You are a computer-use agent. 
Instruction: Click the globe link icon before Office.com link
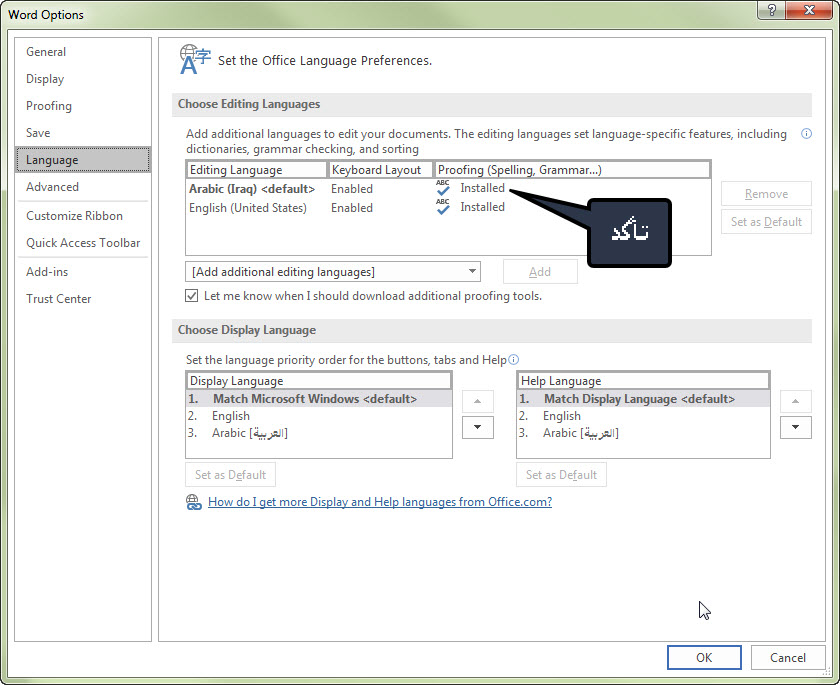pos(193,502)
